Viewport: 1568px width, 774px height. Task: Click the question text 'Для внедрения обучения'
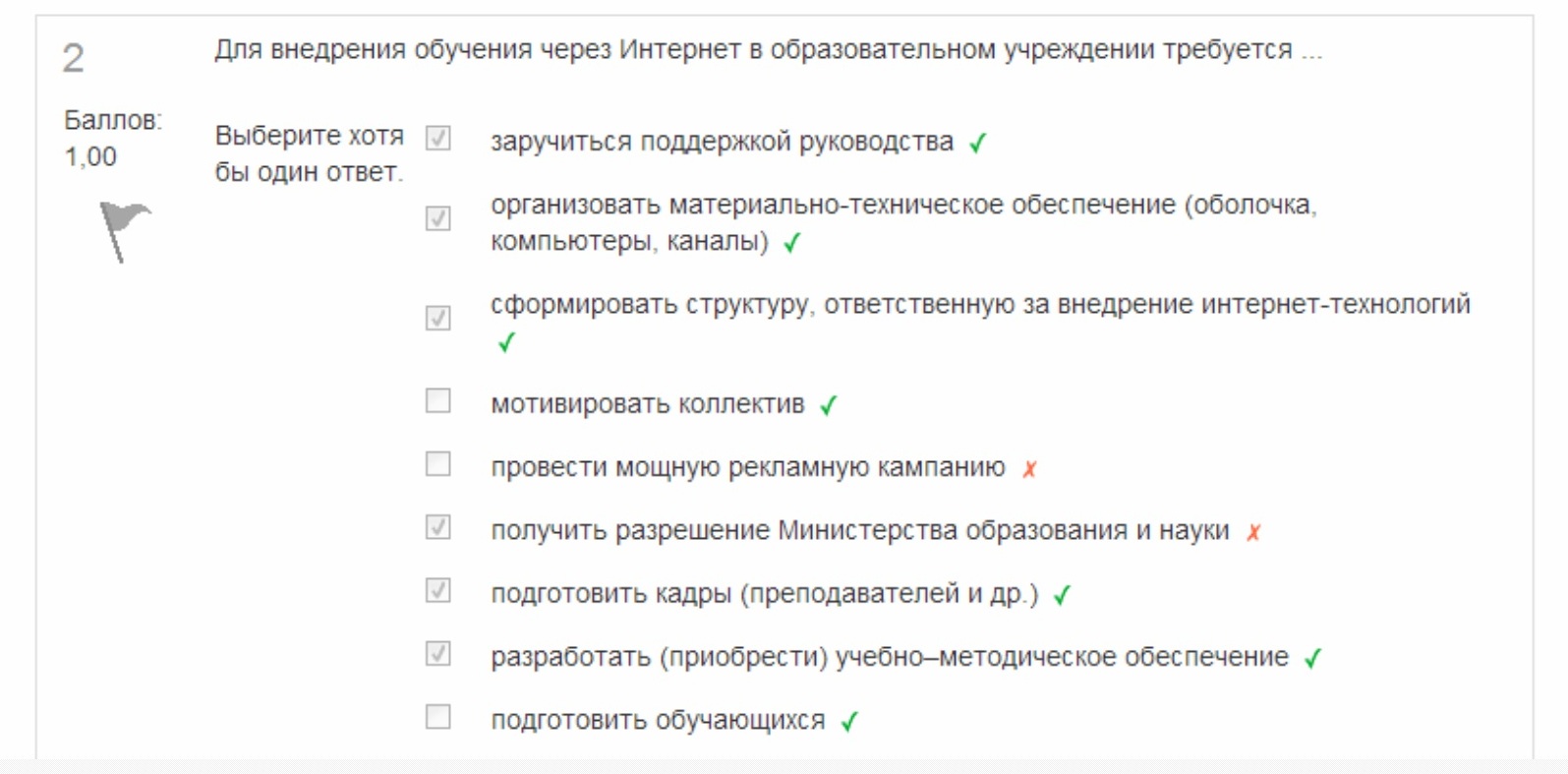(769, 50)
